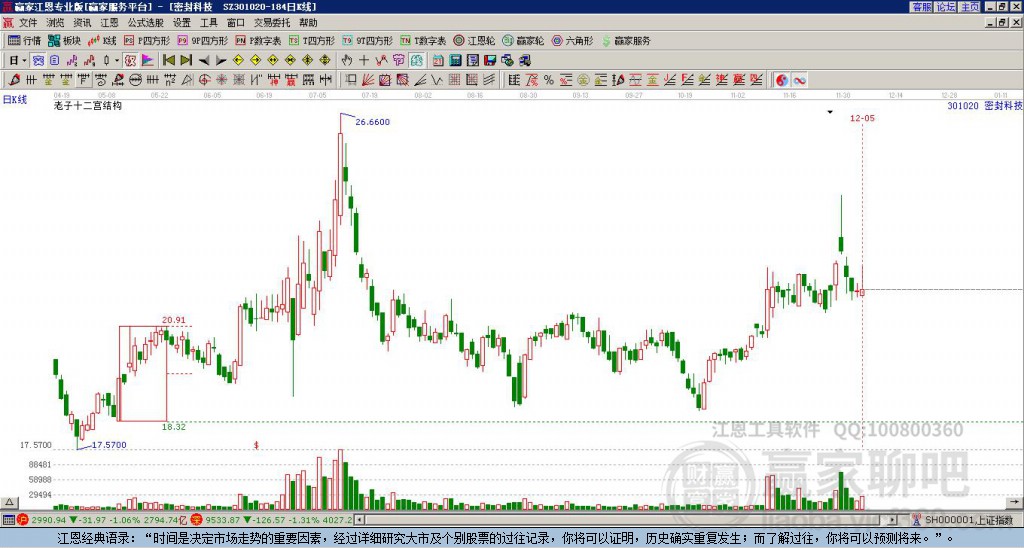Image resolution: width=1024 pixels, height=548 pixels.
Task: Click the right arrow of horizontal scrollbar
Action: click(893, 520)
